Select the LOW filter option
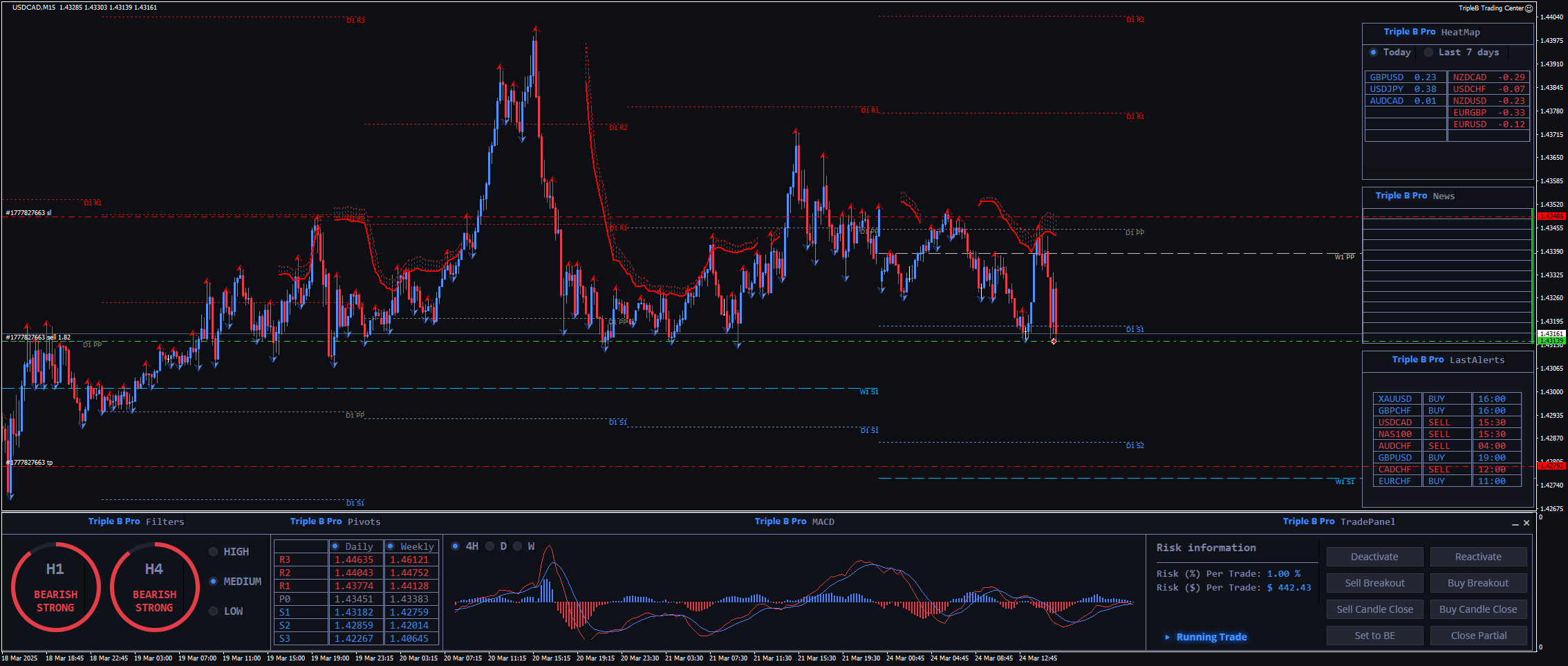The image size is (1568, 666). pos(214,611)
